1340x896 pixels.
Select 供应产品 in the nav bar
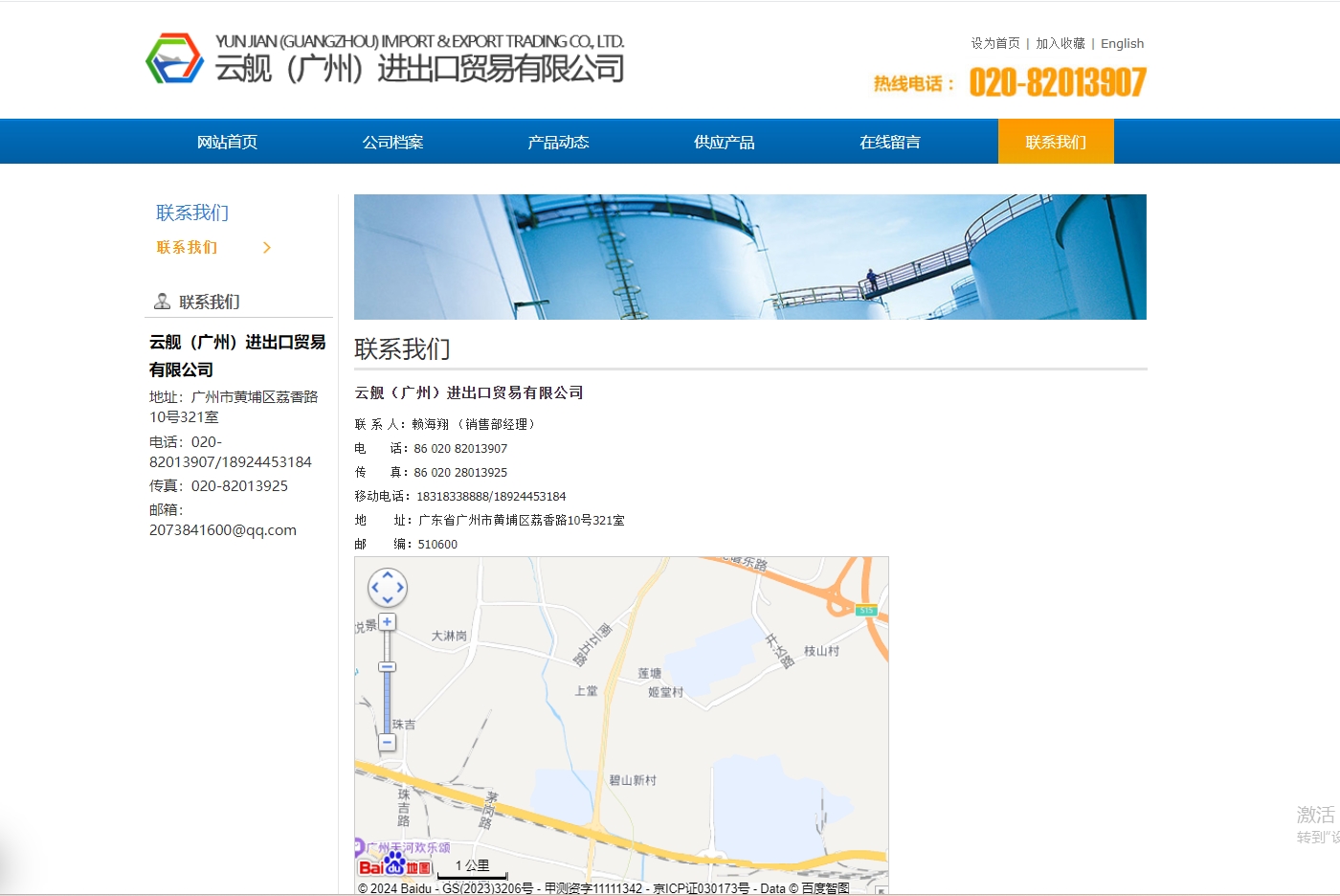pyautogui.click(x=724, y=142)
